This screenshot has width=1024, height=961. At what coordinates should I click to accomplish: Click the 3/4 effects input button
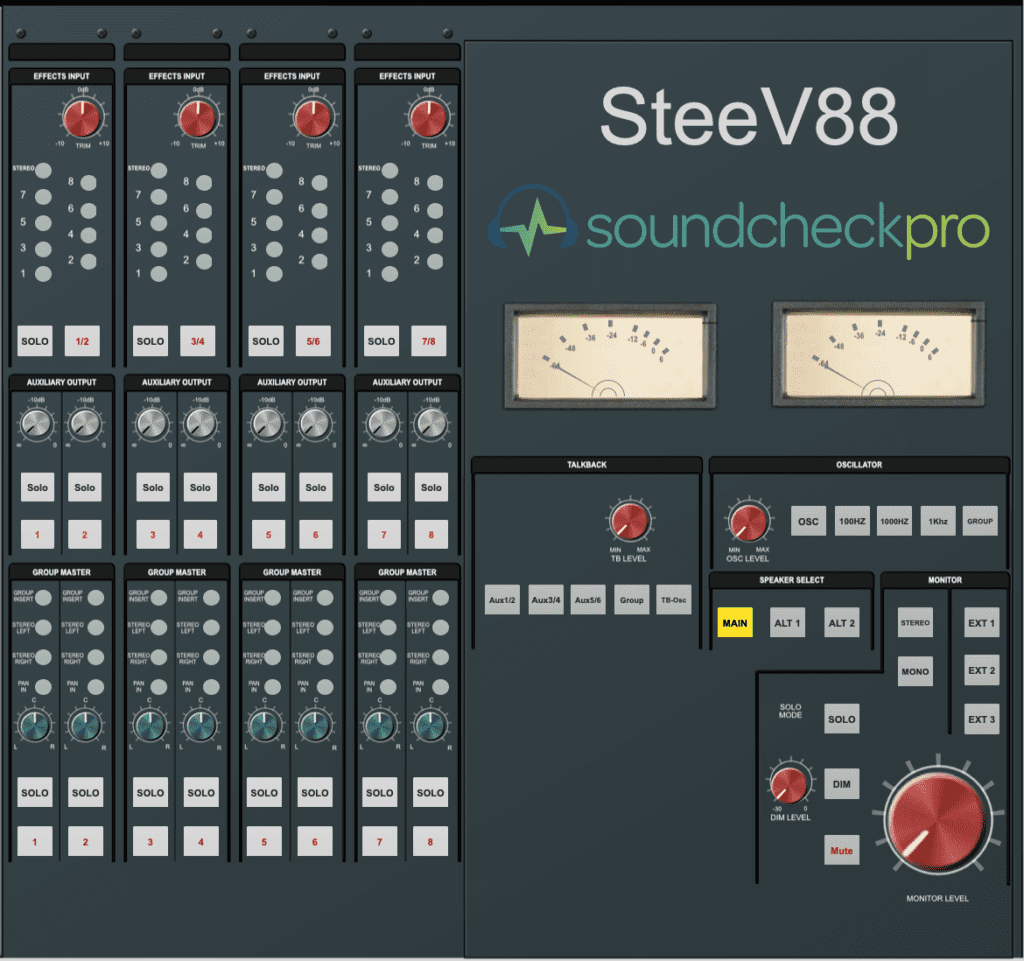tap(198, 341)
